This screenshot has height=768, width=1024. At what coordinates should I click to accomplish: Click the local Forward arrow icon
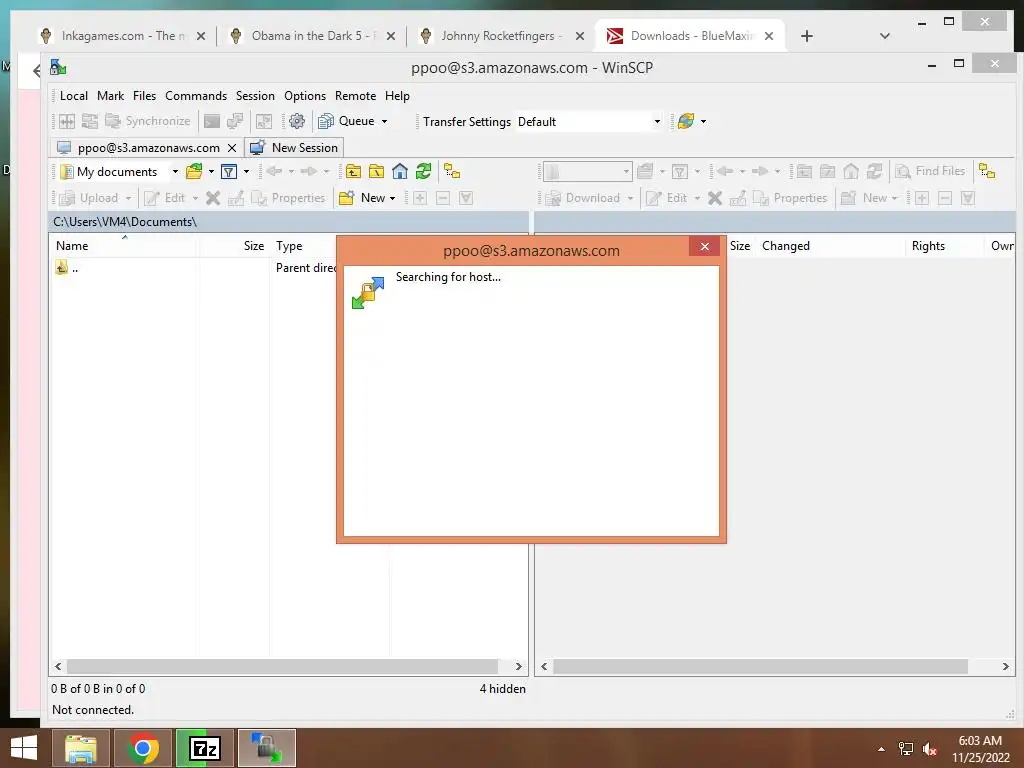tap(309, 172)
